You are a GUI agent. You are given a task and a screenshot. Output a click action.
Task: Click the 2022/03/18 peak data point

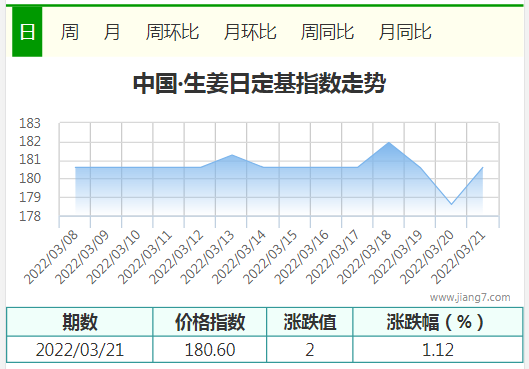389,142
